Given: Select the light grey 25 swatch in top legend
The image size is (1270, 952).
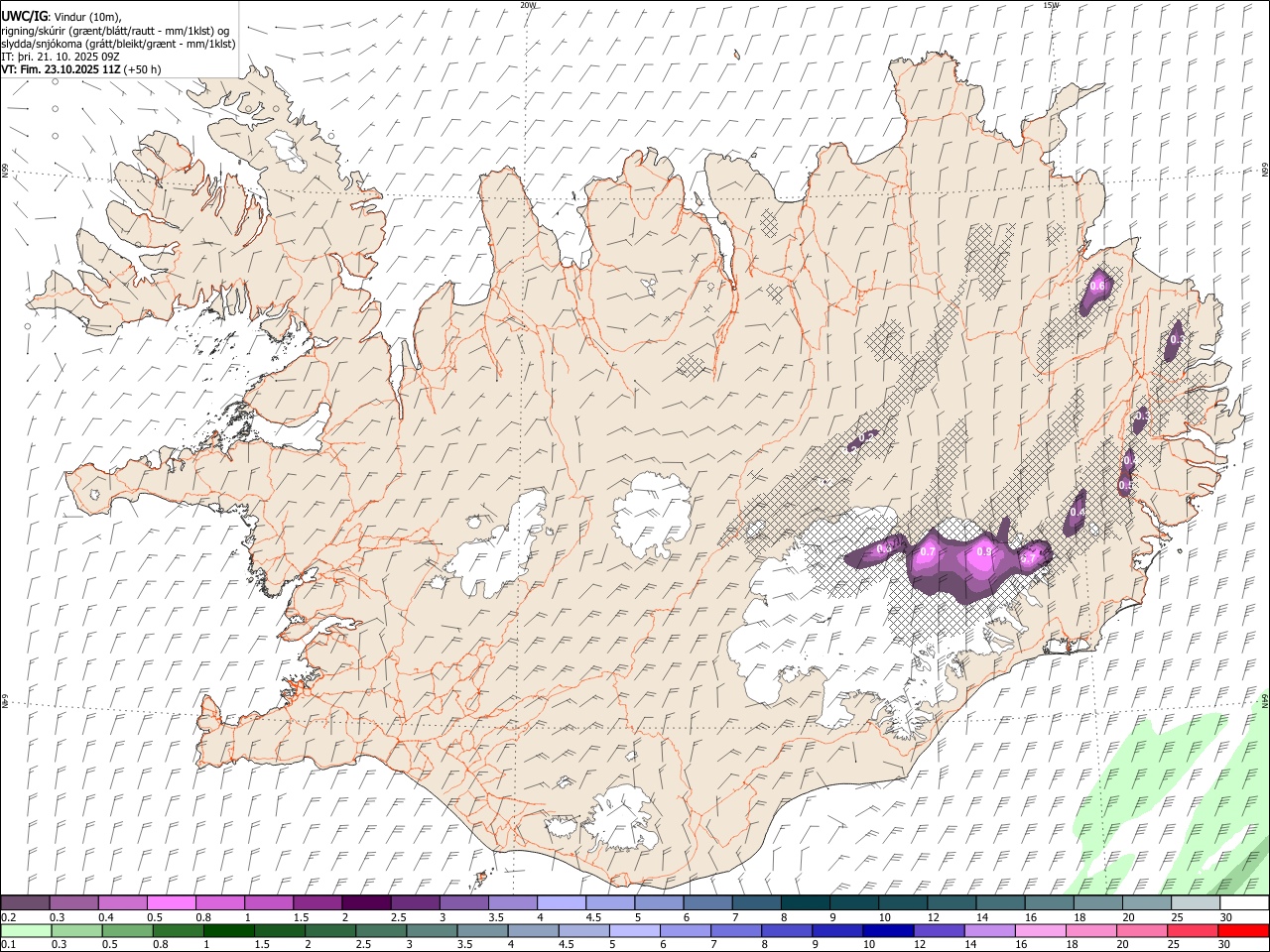Looking at the screenshot, I should coord(1196,903).
